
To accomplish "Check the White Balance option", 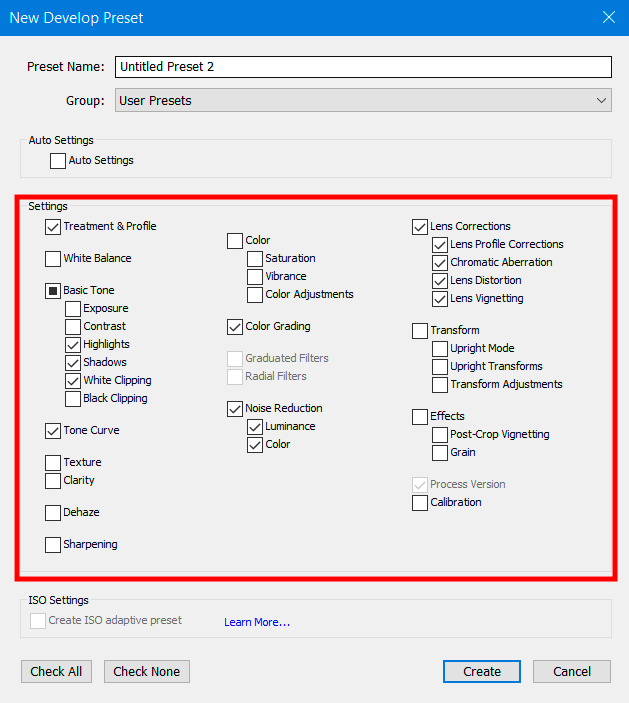I will (53, 259).
